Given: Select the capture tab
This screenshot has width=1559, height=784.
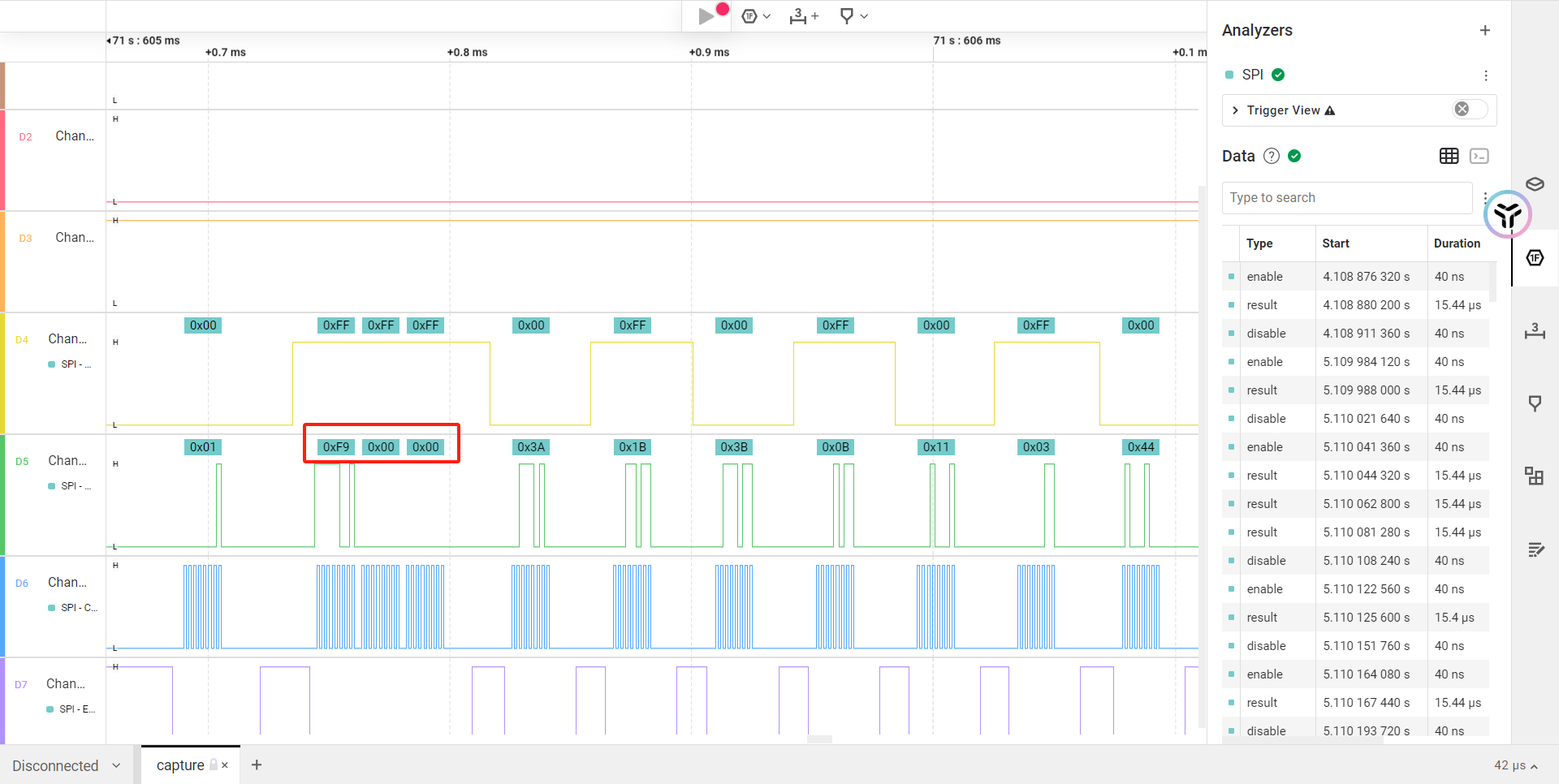Looking at the screenshot, I should pyautogui.click(x=180, y=765).
